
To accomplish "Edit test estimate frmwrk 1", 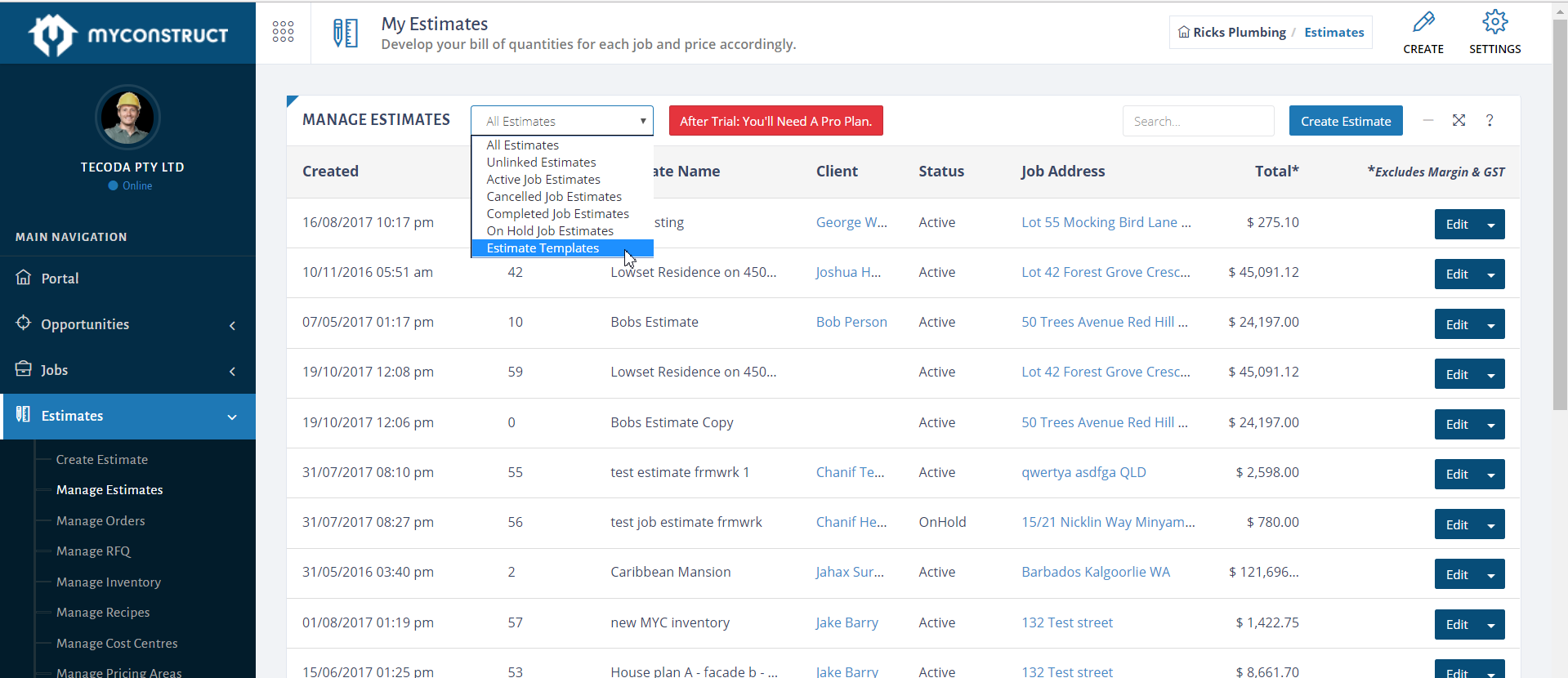I will click(x=1457, y=475).
